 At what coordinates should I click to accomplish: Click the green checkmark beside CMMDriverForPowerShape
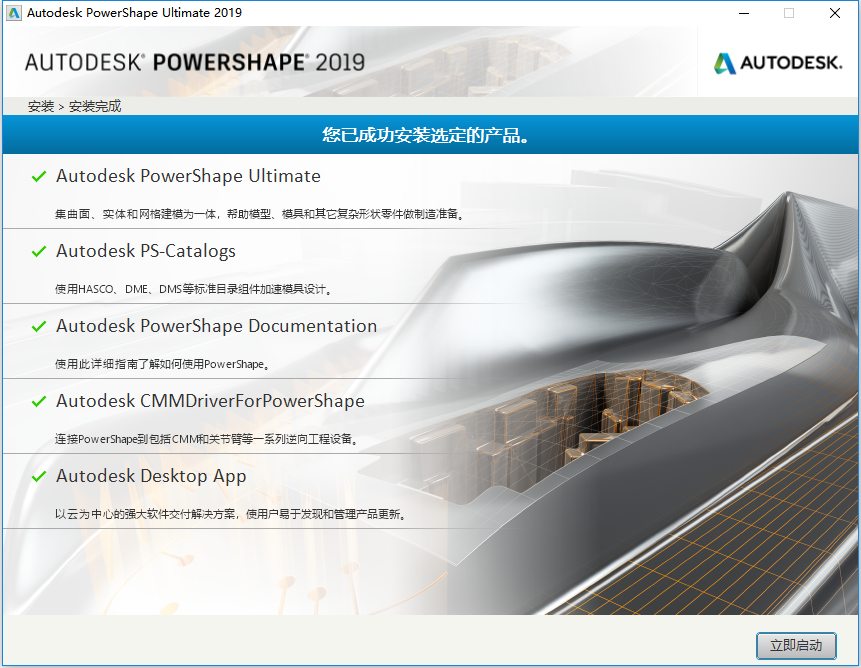coord(39,401)
